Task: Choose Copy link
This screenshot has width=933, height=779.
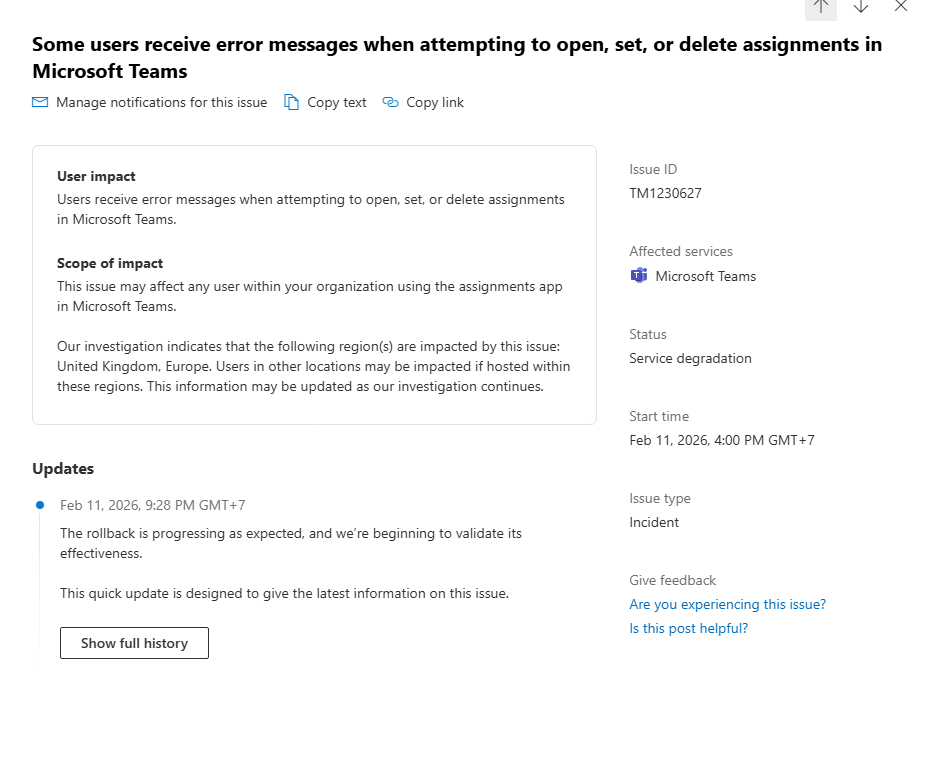Action: (435, 102)
